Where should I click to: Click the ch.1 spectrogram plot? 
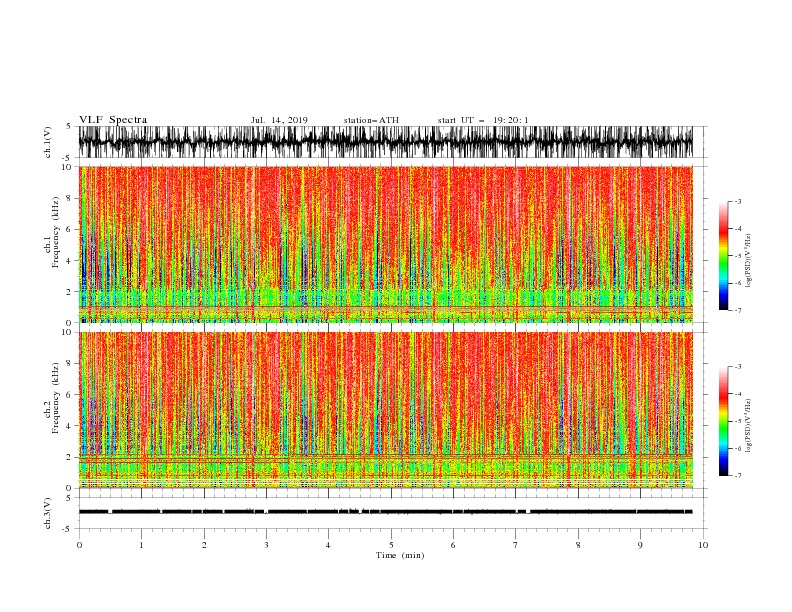[385, 244]
